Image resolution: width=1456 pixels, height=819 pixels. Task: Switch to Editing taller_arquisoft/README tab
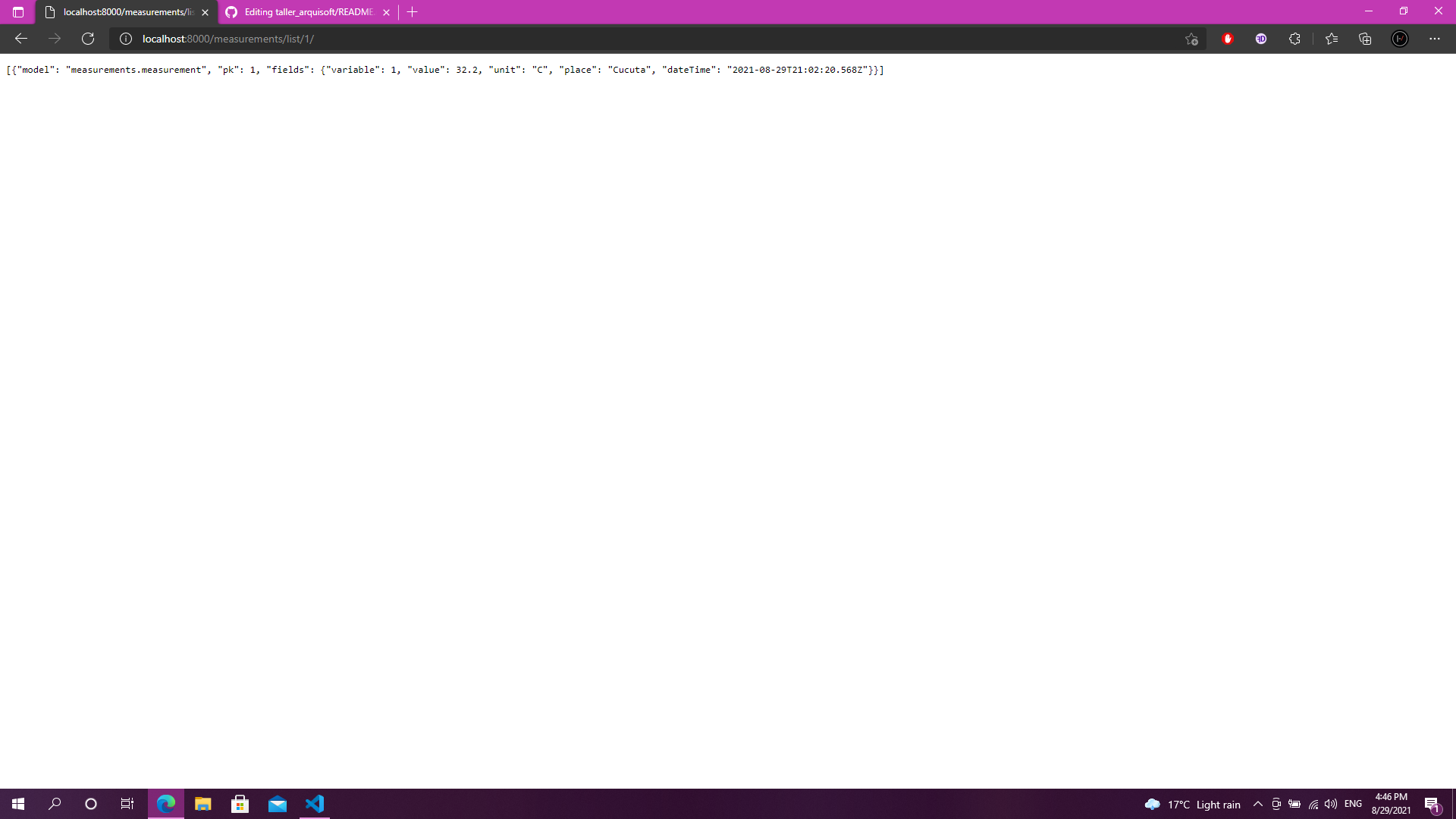(x=308, y=12)
